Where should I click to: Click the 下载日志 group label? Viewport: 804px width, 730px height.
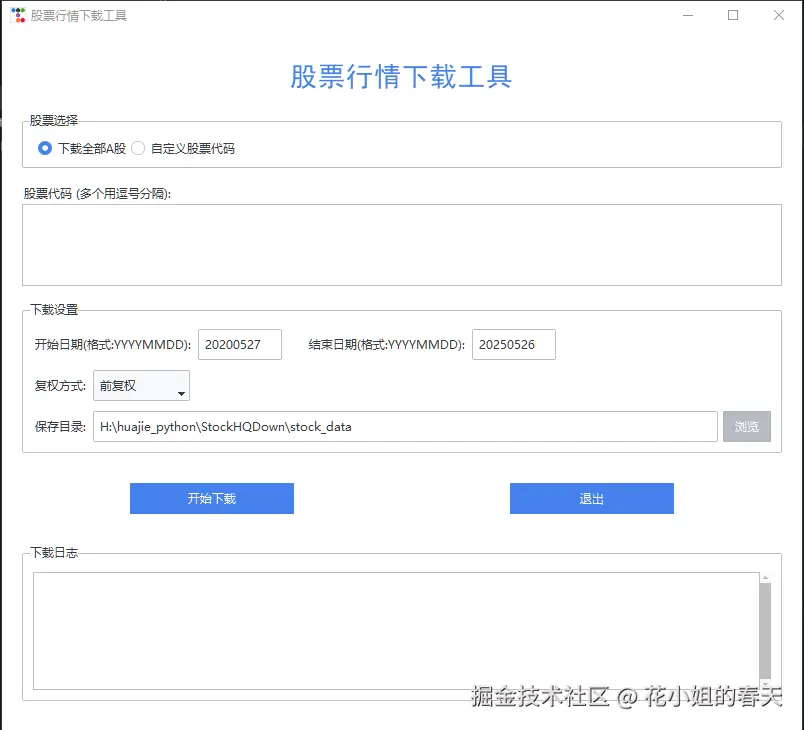click(54, 553)
